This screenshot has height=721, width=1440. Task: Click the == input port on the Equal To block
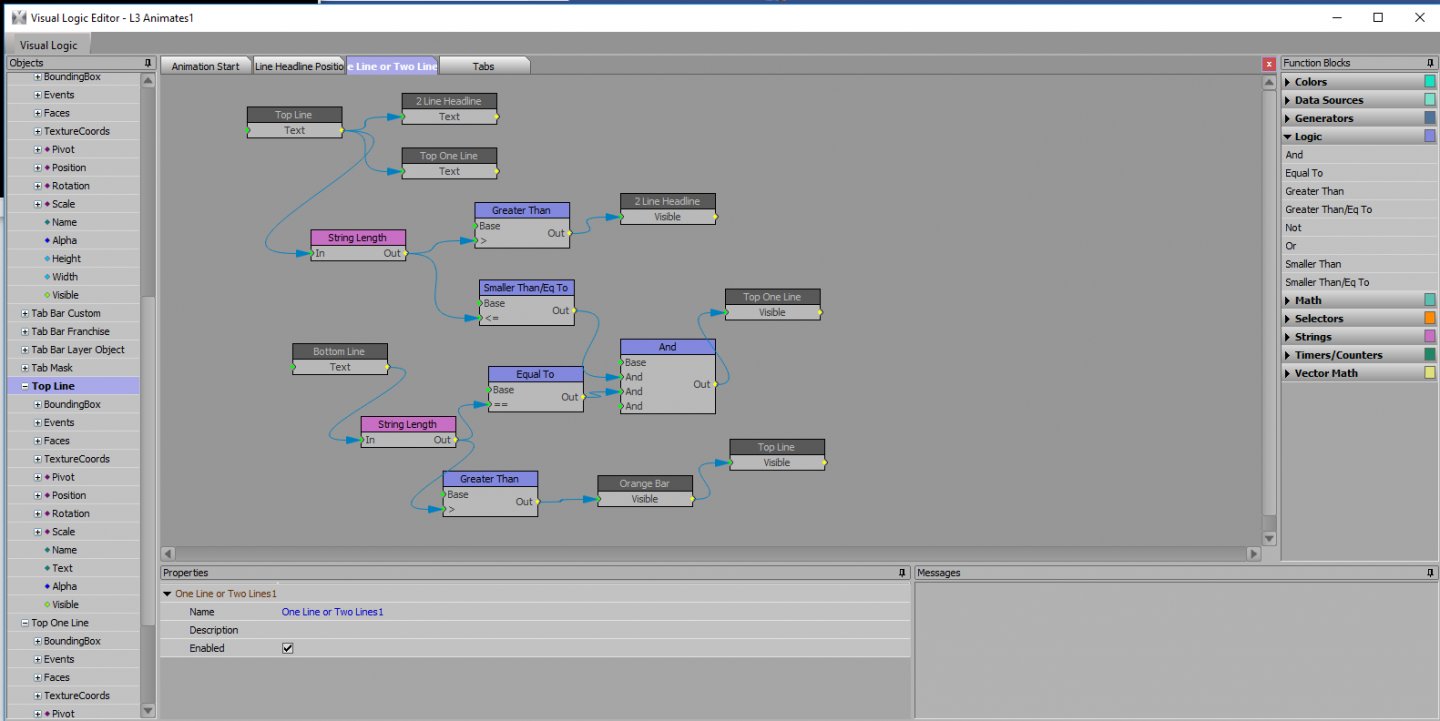coord(489,405)
